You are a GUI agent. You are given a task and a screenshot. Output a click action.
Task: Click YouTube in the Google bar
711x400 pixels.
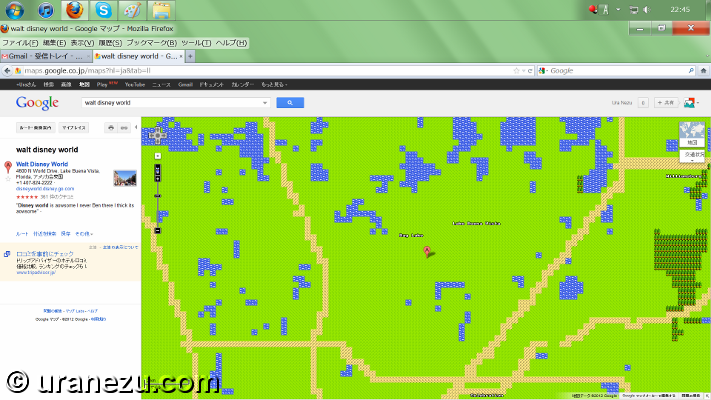point(135,84)
